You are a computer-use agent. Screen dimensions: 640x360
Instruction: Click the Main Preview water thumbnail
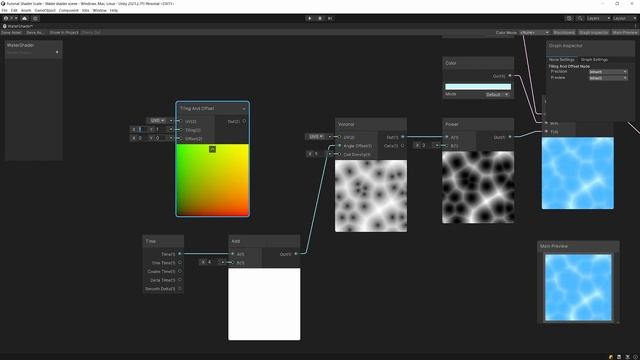[578, 287]
